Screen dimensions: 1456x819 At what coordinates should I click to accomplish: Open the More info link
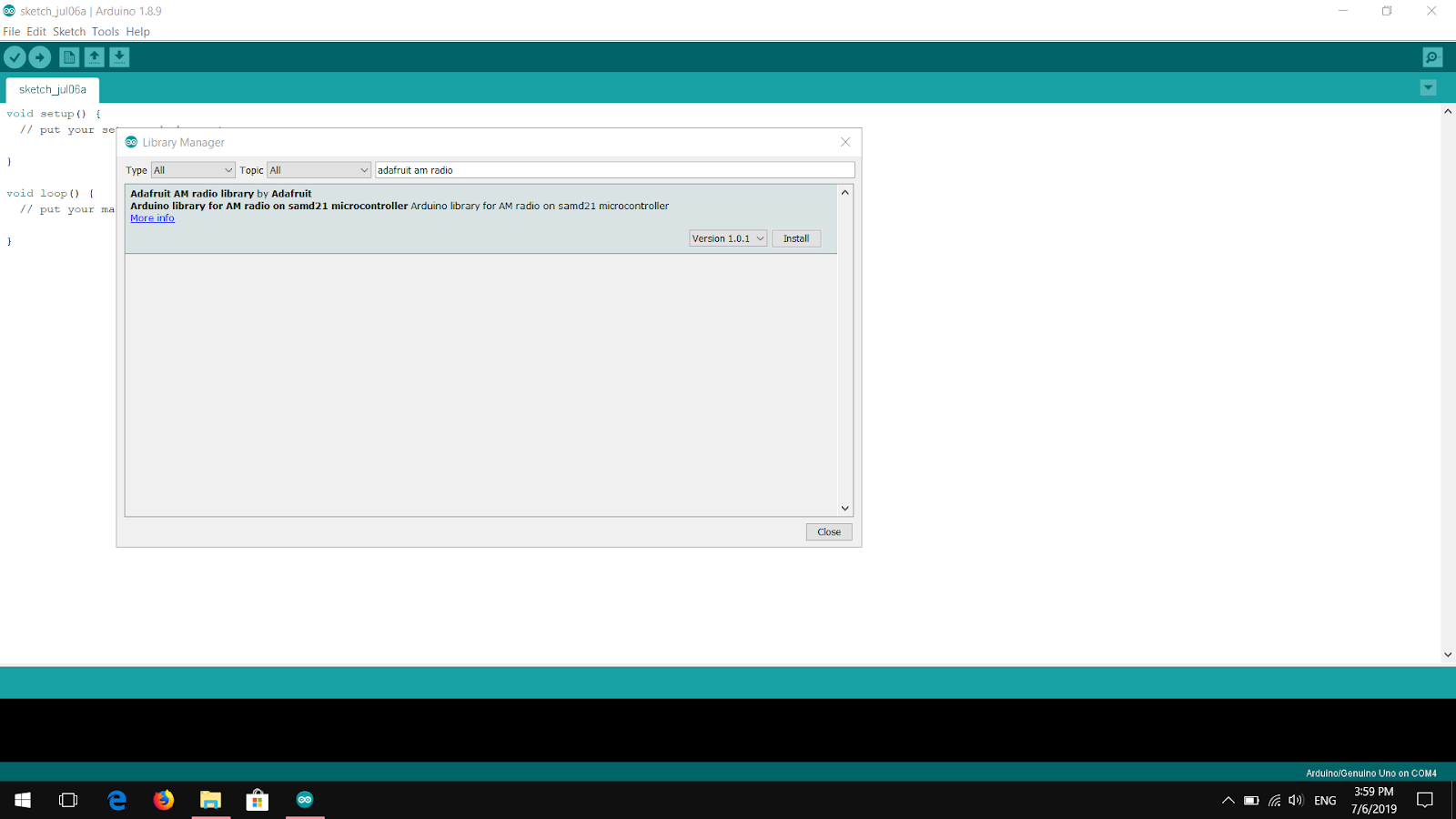(152, 218)
